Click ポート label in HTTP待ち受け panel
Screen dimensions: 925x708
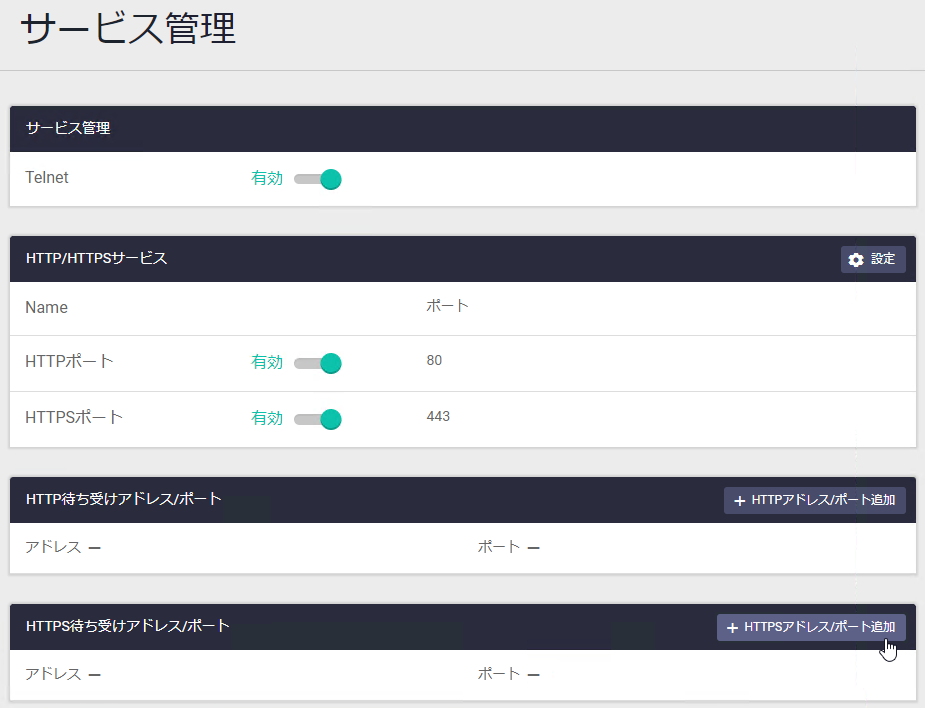click(498, 547)
